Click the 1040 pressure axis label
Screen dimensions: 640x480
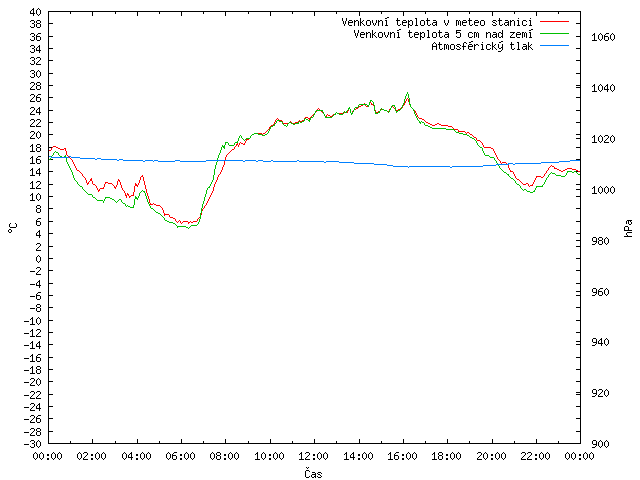pyautogui.click(x=603, y=89)
